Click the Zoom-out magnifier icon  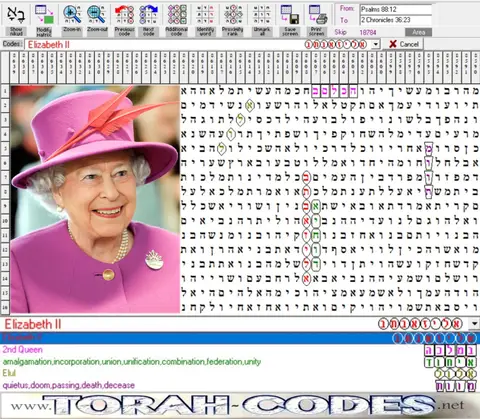click(x=97, y=15)
